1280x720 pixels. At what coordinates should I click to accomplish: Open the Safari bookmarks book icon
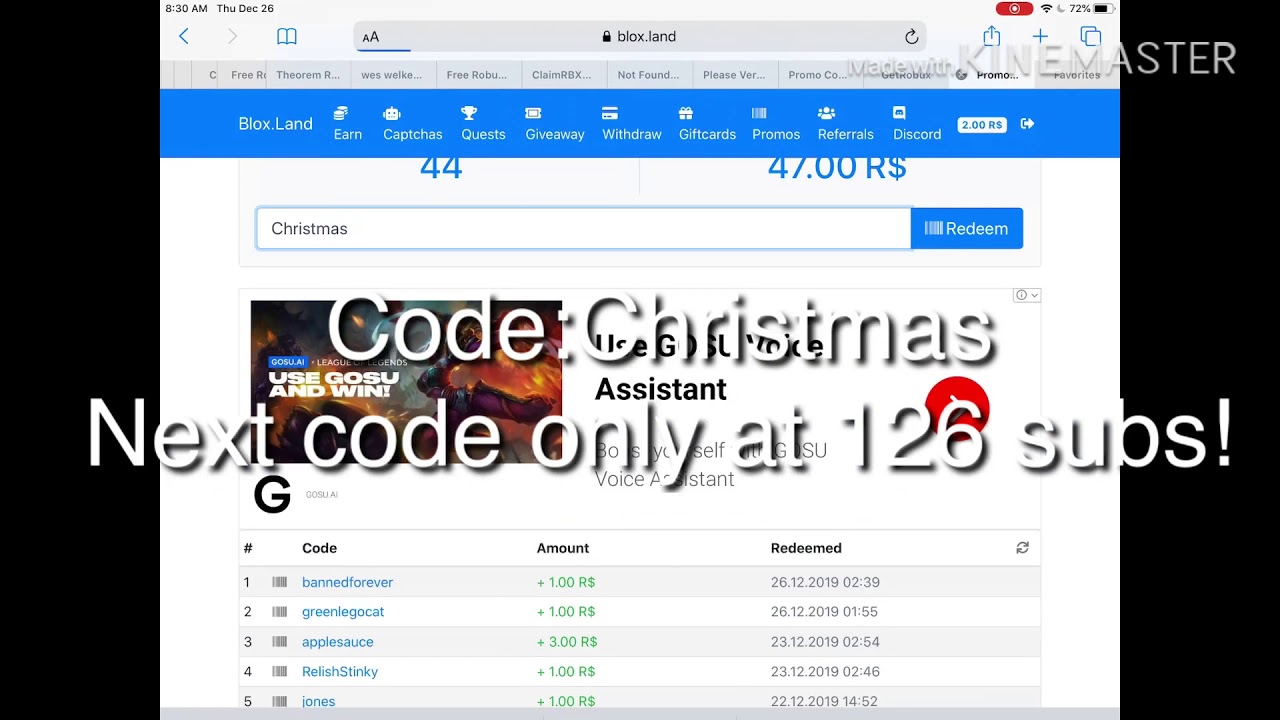(287, 36)
